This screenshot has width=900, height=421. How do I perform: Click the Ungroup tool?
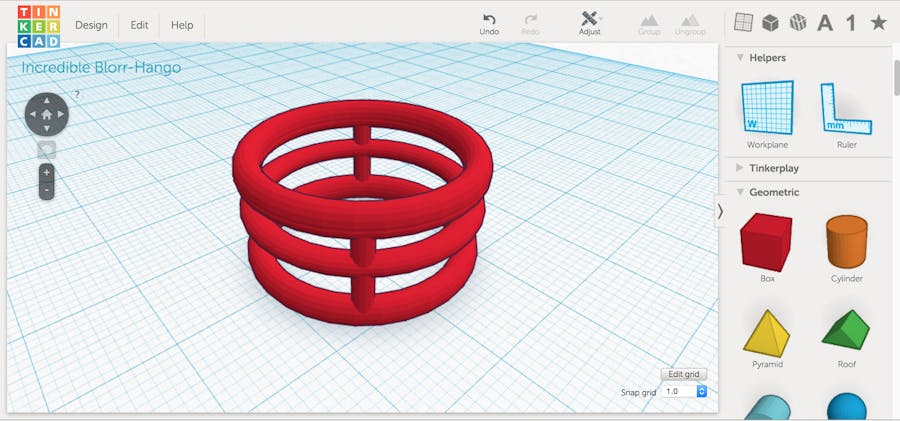690,24
